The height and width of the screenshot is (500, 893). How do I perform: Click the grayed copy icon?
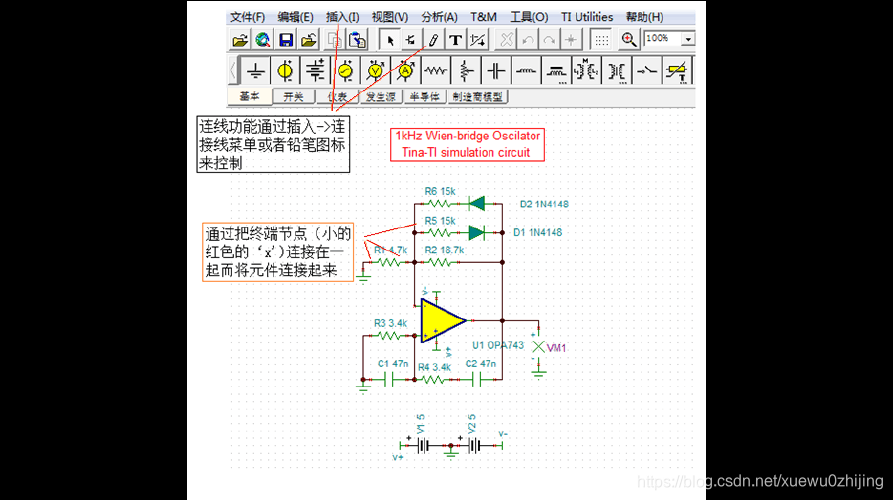(335, 40)
